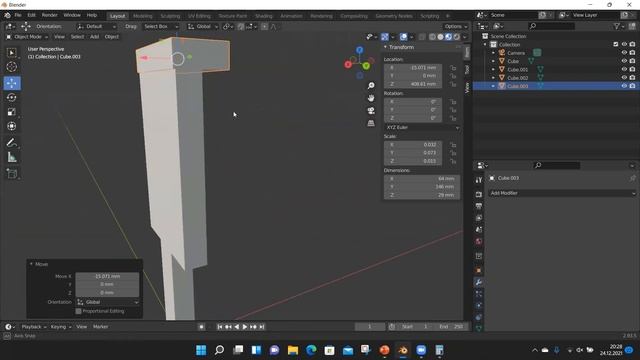Select the Select Box tool
Screen dimensions: 640x360
click(x=12, y=53)
